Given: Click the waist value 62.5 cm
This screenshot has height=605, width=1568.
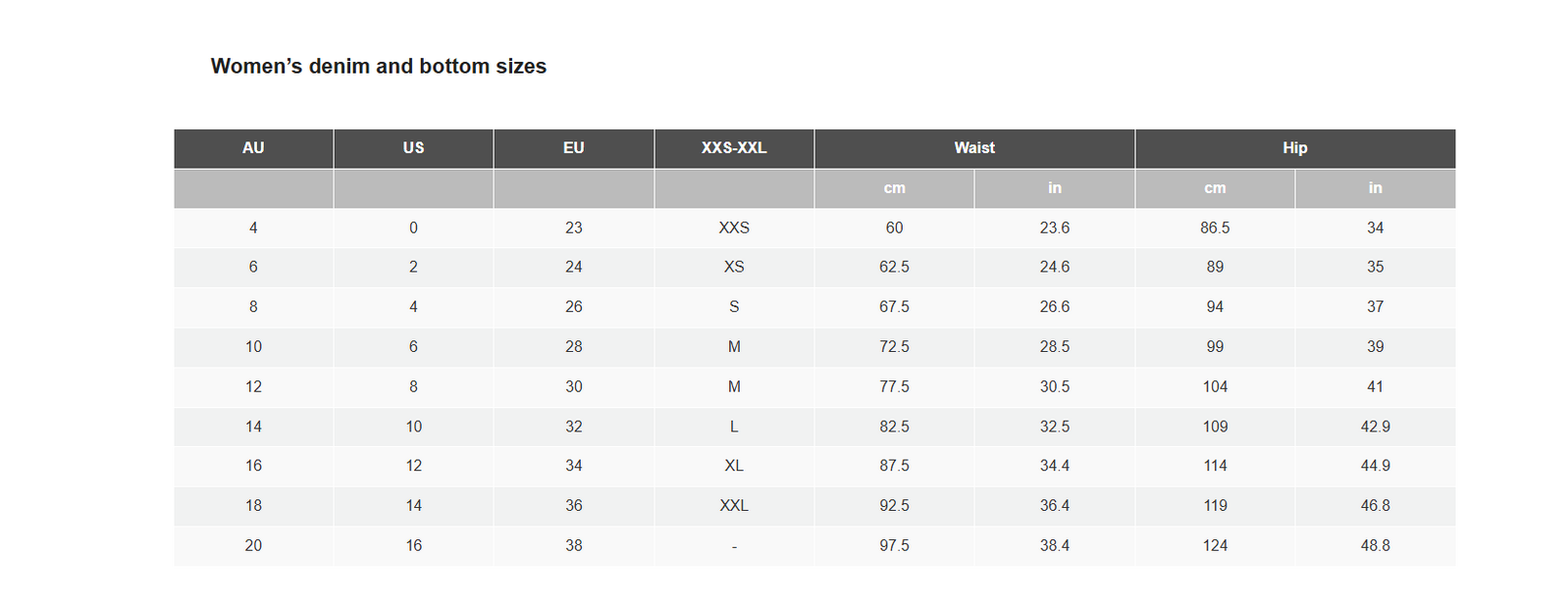Looking at the screenshot, I should tap(894, 267).
